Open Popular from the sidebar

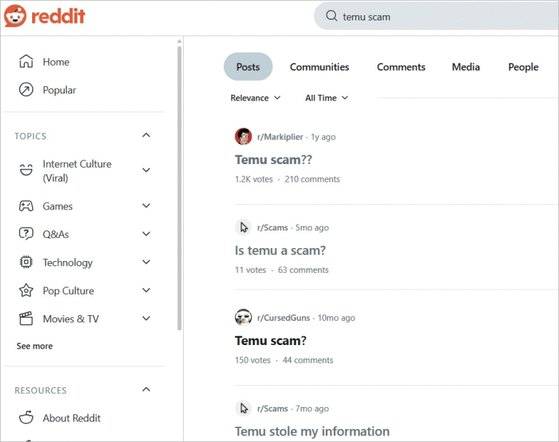click(x=59, y=90)
